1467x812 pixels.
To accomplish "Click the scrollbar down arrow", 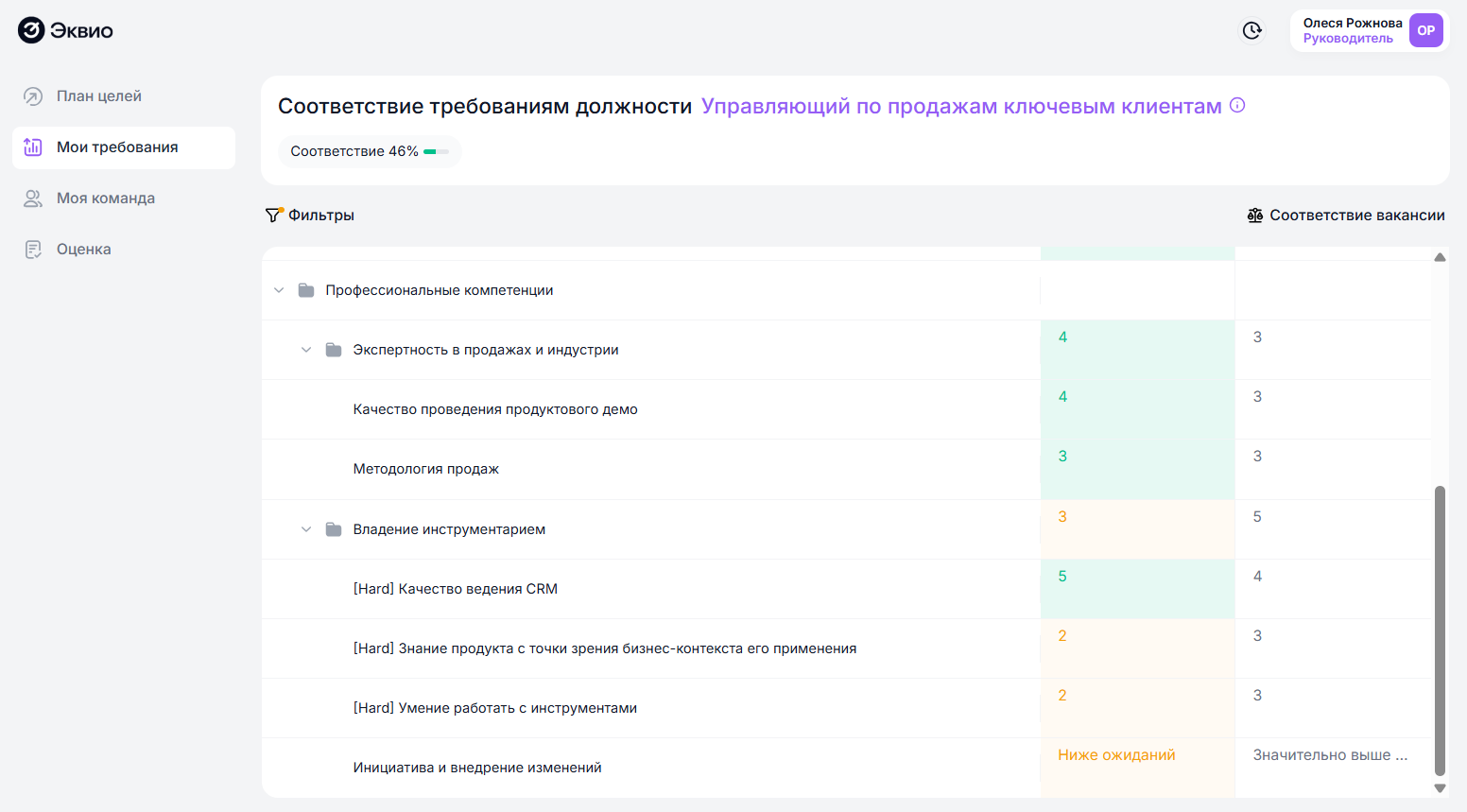I will 1440,787.
